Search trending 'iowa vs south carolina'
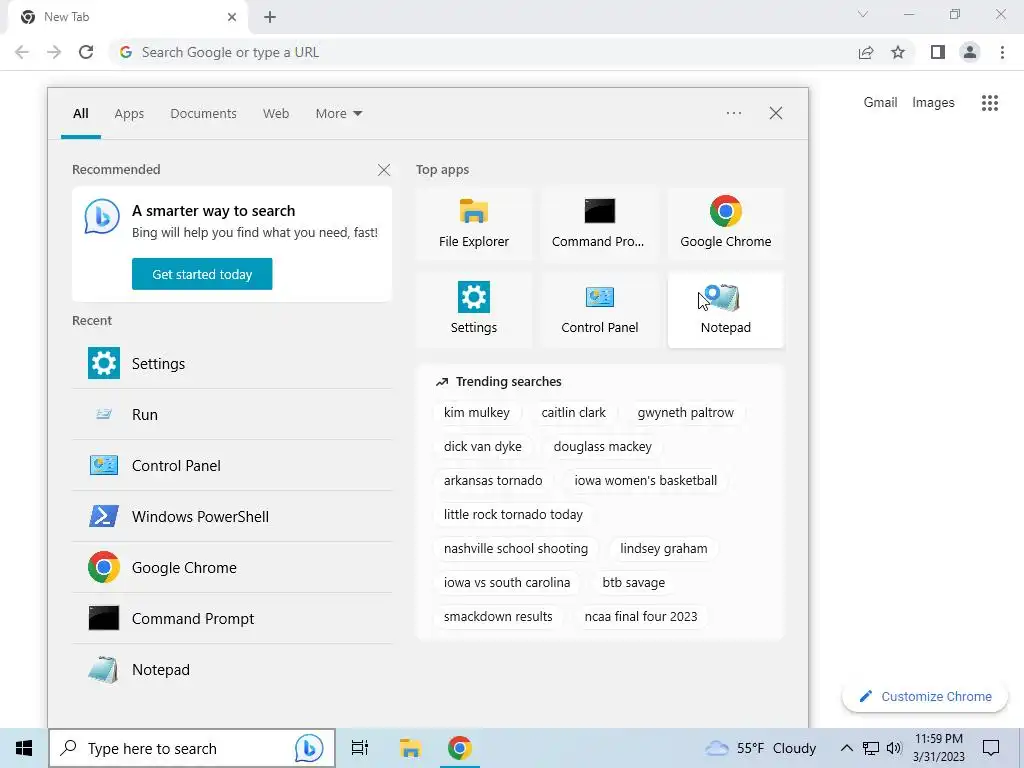The width and height of the screenshot is (1024, 768). pos(507,583)
